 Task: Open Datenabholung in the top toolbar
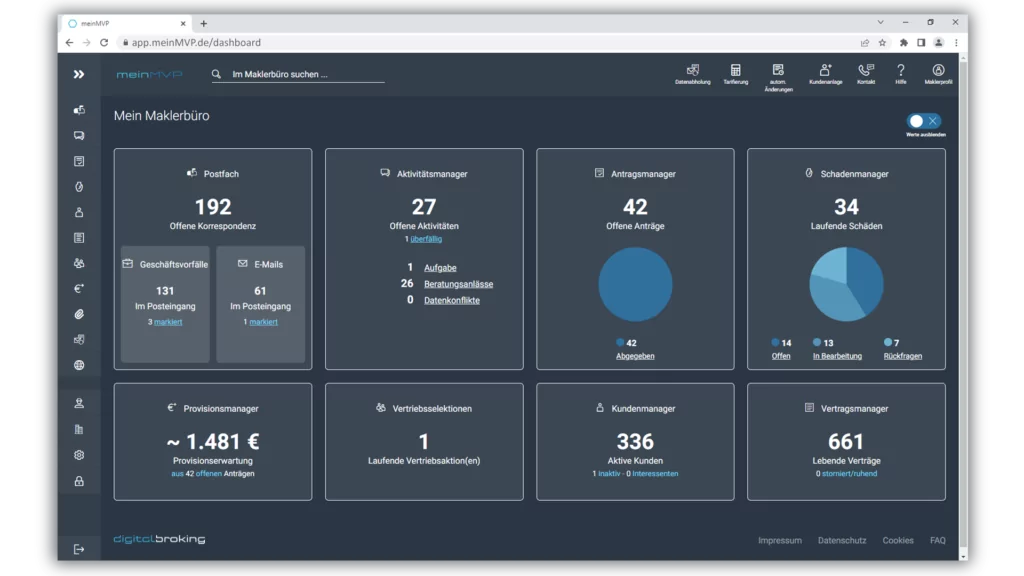[693, 74]
